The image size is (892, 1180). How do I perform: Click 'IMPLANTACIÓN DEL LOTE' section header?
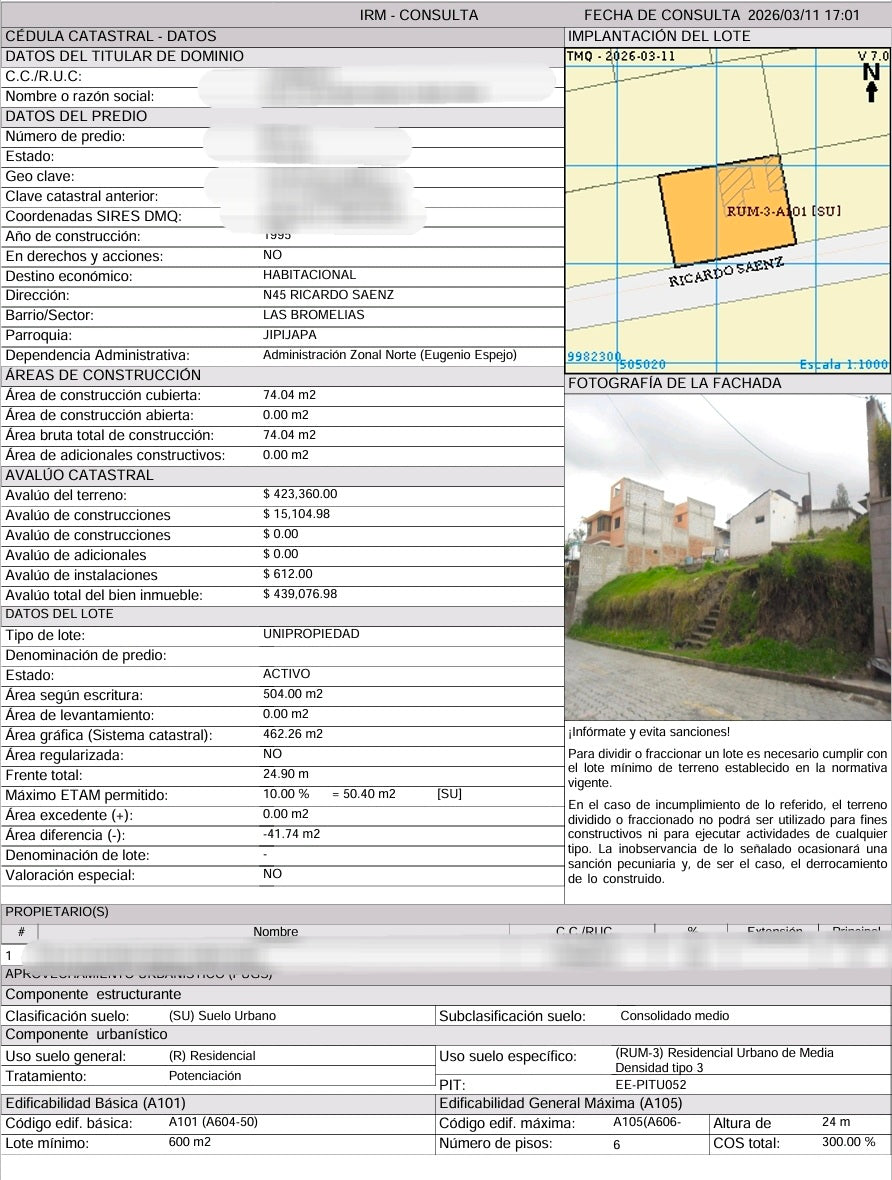(x=659, y=36)
